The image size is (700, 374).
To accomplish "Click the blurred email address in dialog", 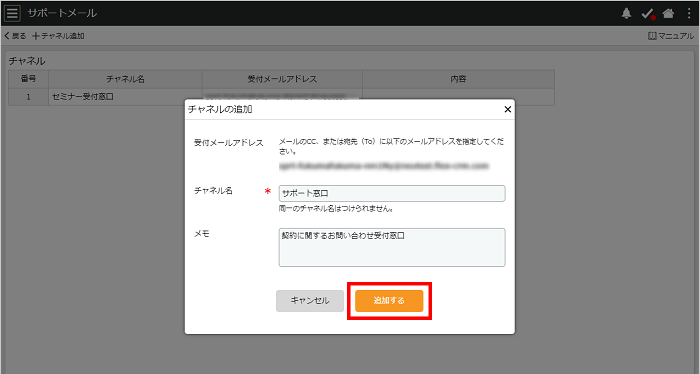I will pyautogui.click(x=384, y=166).
